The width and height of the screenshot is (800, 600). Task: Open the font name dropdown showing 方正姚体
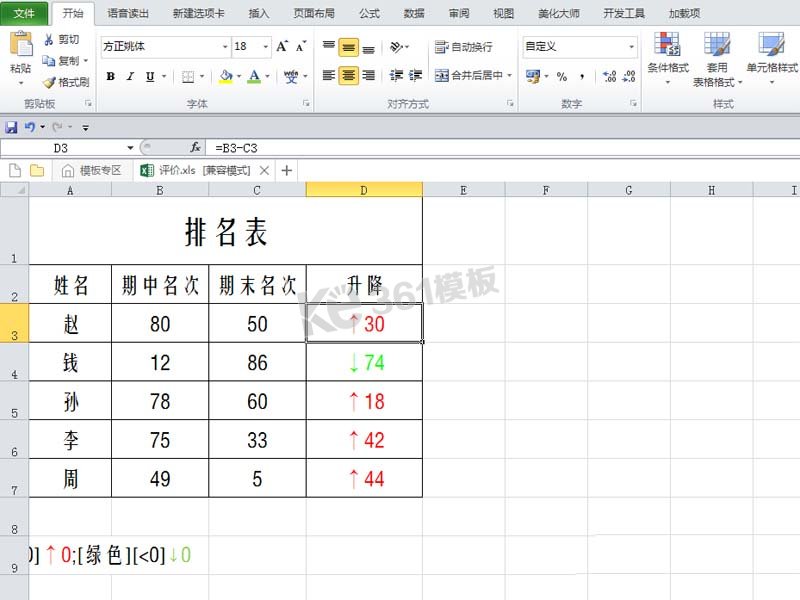pos(225,47)
